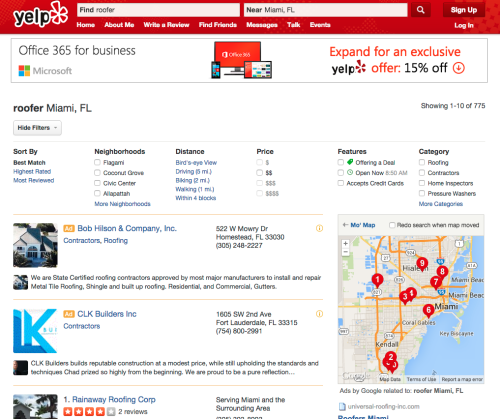
Task: Open Rainaway Roofing Corp listing
Action: tap(114, 399)
